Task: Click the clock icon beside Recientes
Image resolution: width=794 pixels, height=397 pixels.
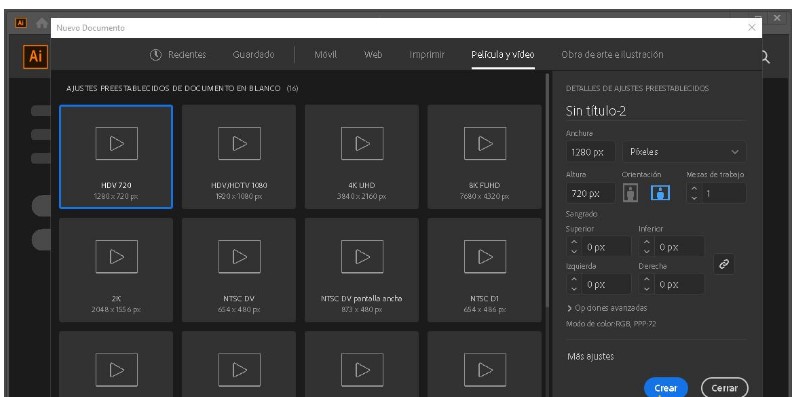Action: click(156, 55)
